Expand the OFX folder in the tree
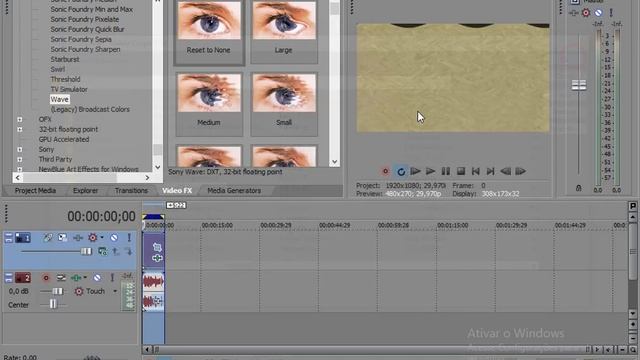640x360 pixels. pyautogui.click(x=20, y=120)
